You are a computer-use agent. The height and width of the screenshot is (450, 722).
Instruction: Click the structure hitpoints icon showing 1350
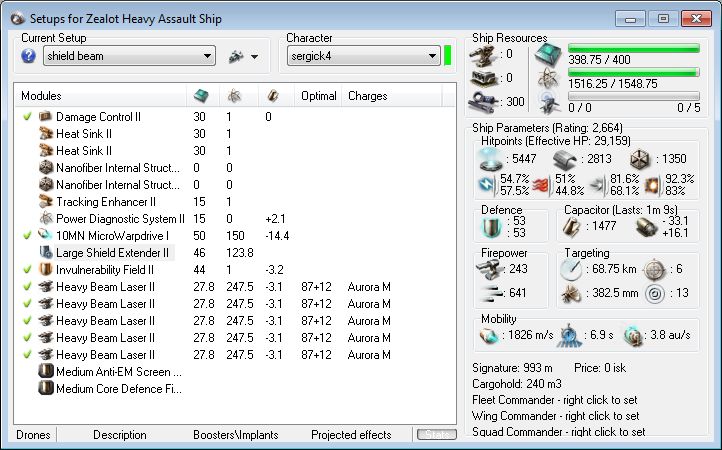tap(640, 159)
